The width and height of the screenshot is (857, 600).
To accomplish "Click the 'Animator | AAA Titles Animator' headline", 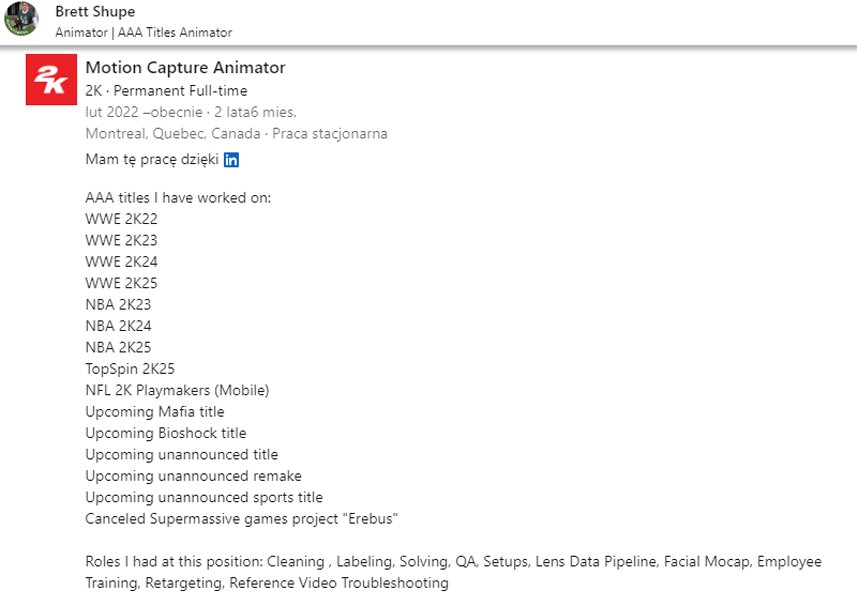I will coord(143,32).
